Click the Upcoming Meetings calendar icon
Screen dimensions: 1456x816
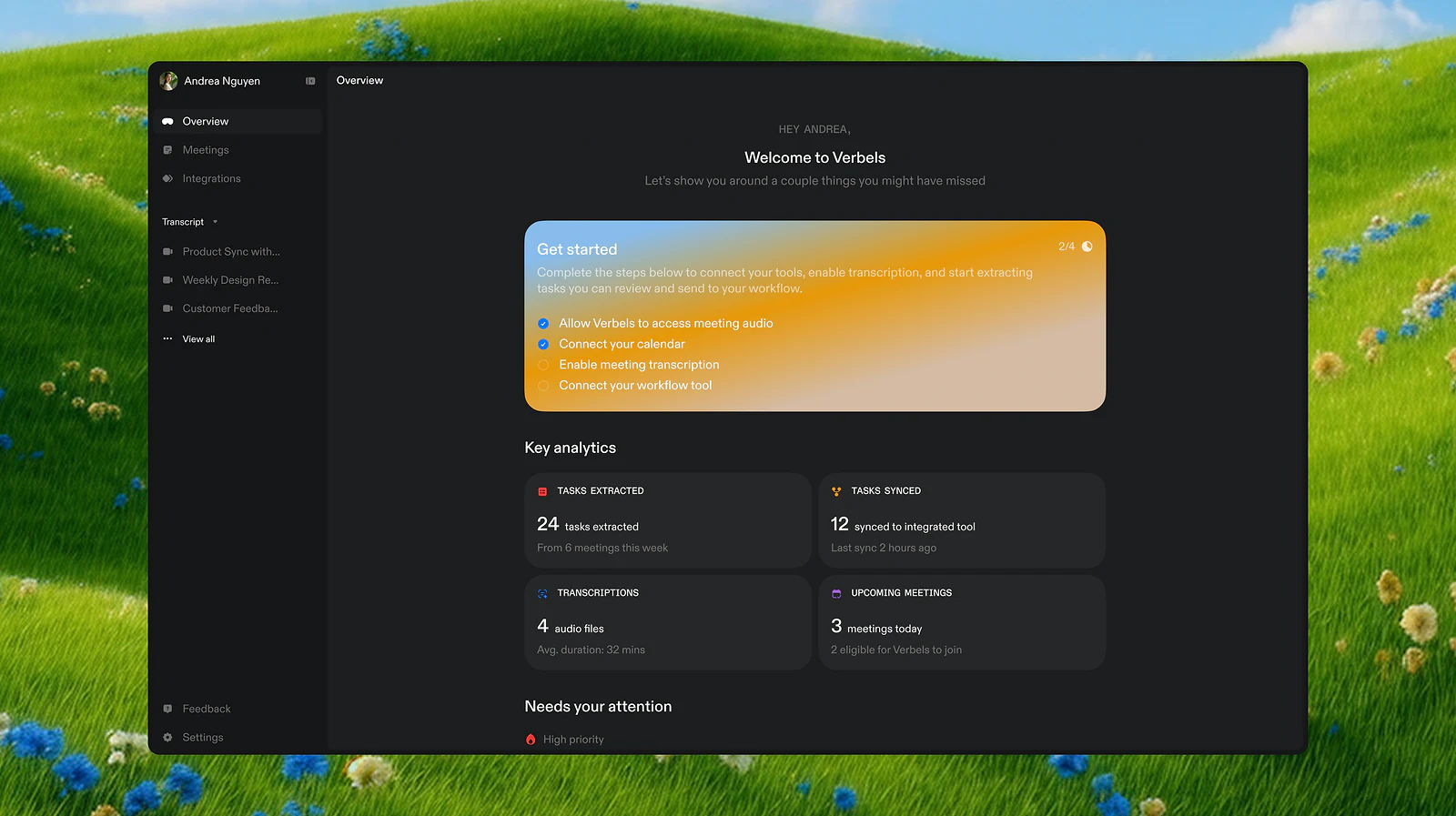[x=836, y=593]
